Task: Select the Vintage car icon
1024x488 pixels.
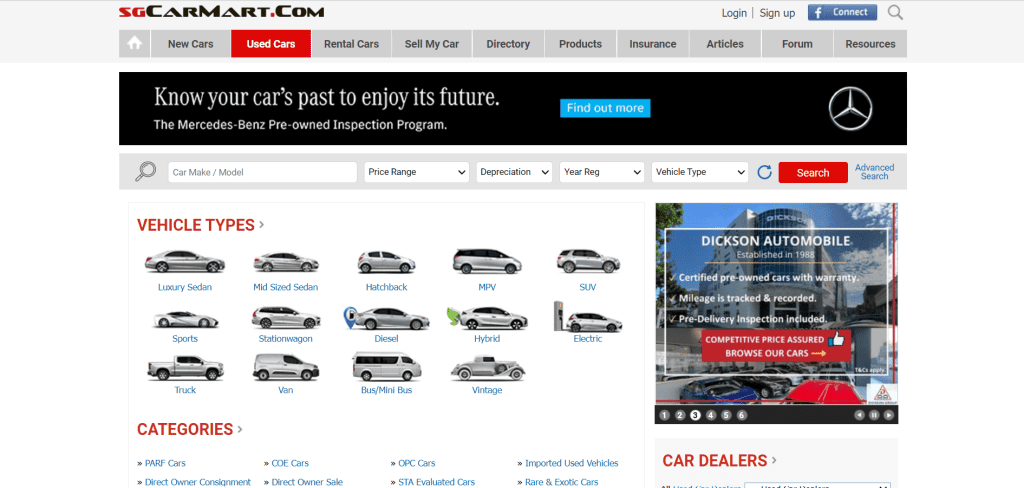Action: click(x=487, y=368)
